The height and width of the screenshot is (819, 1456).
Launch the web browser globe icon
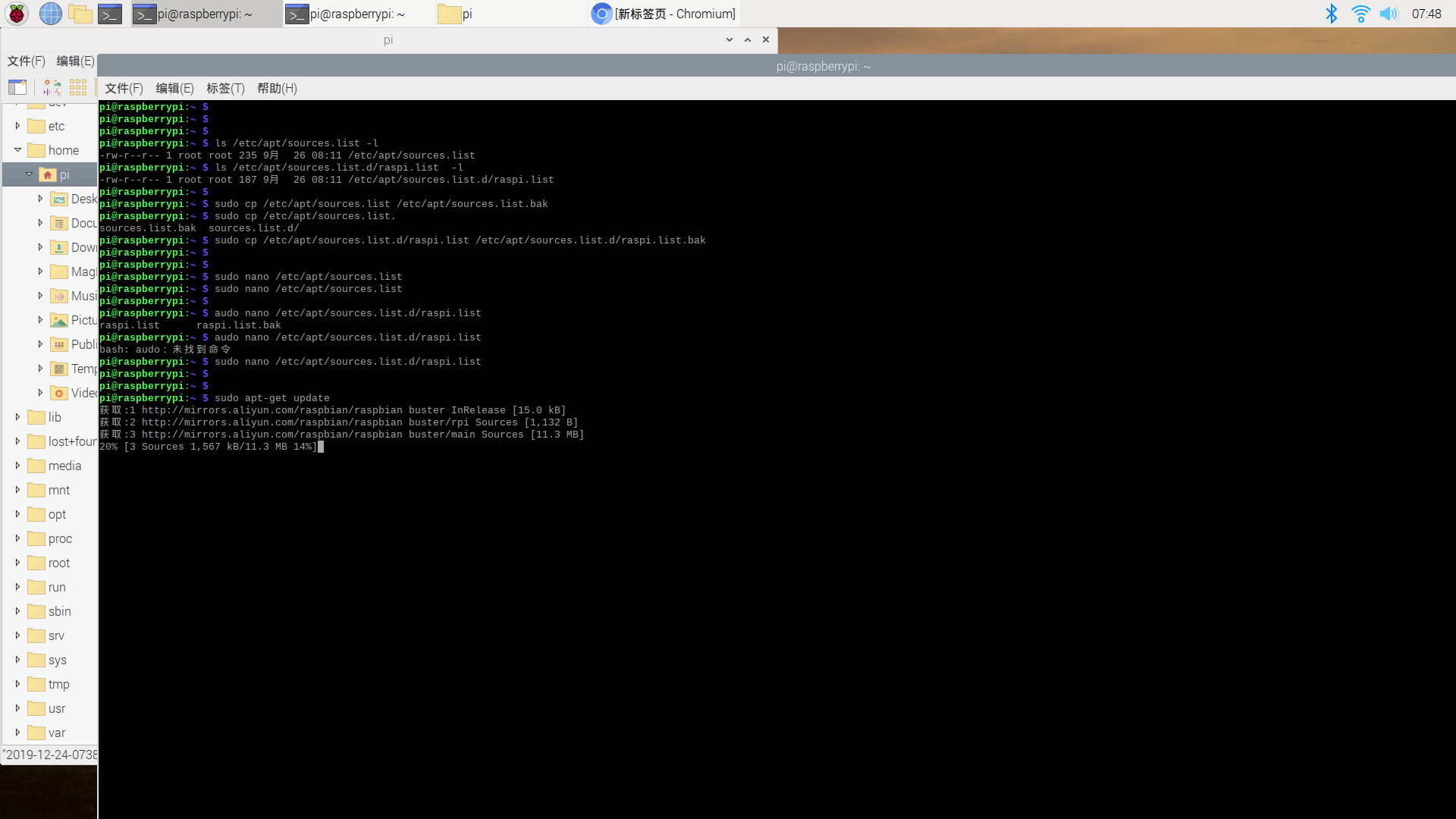tap(50, 14)
